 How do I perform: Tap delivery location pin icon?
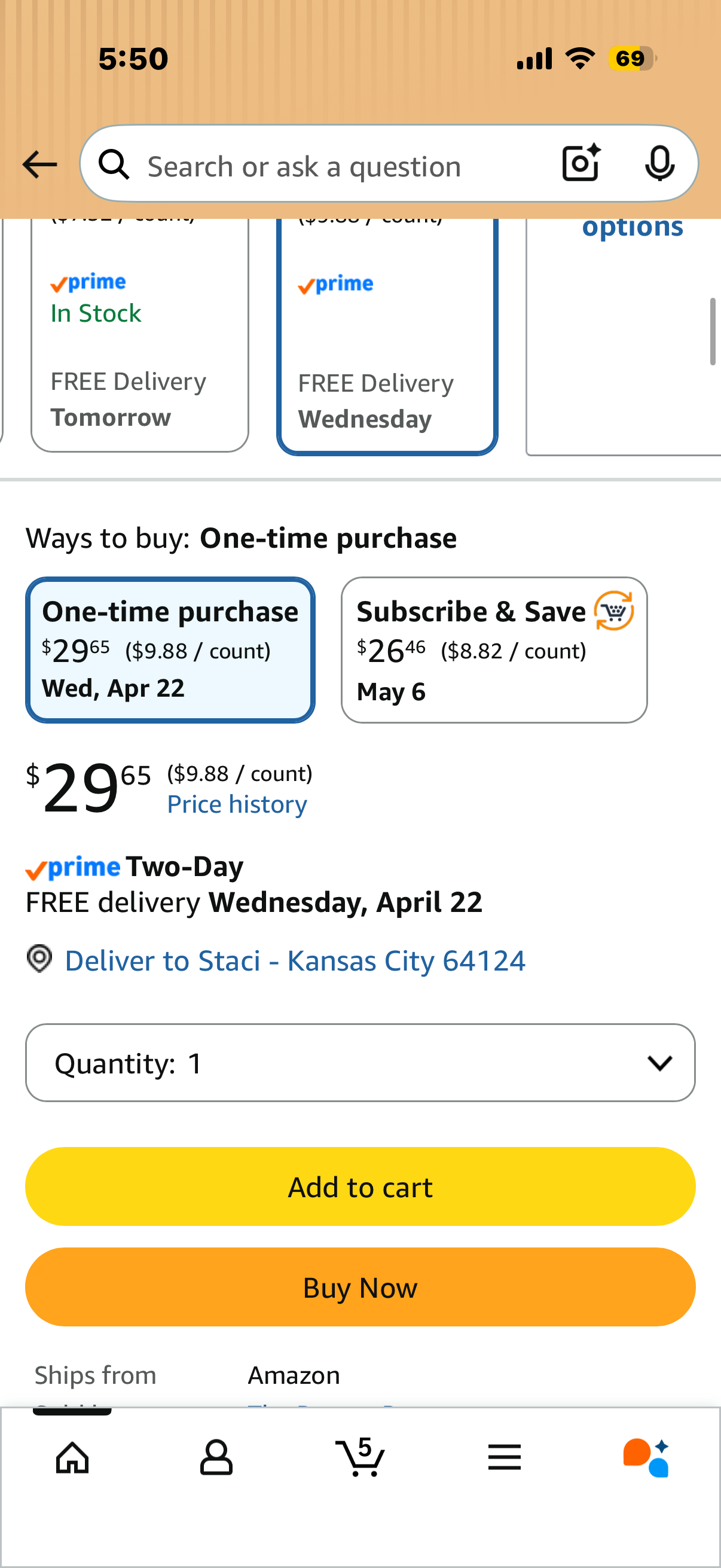coord(39,959)
